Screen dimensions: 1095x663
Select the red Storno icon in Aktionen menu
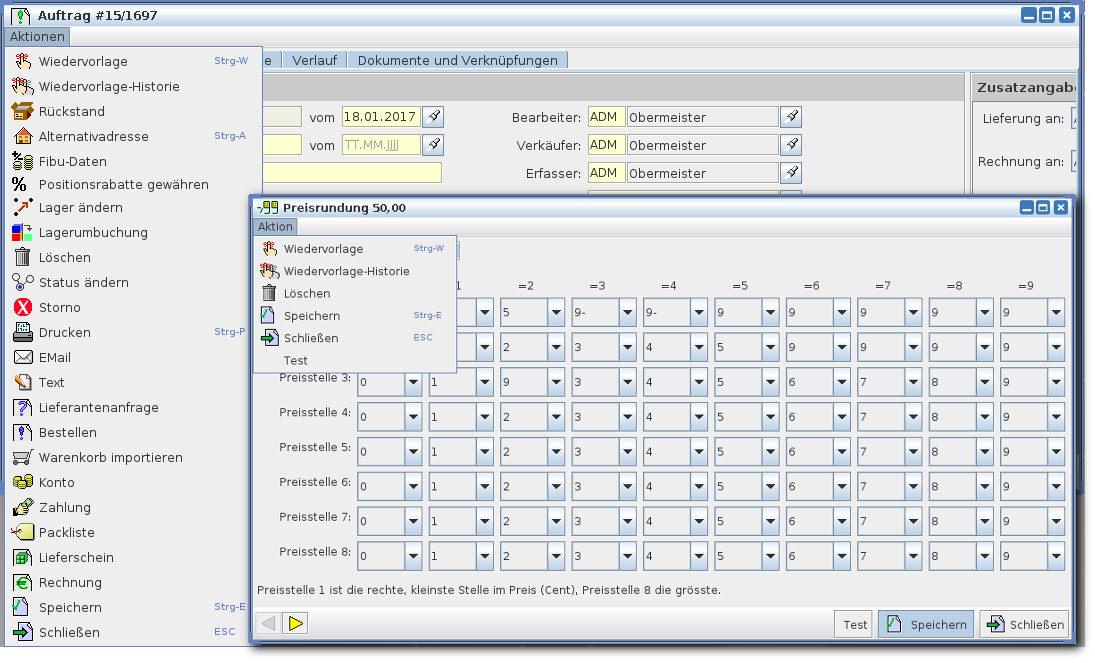click(x=22, y=307)
